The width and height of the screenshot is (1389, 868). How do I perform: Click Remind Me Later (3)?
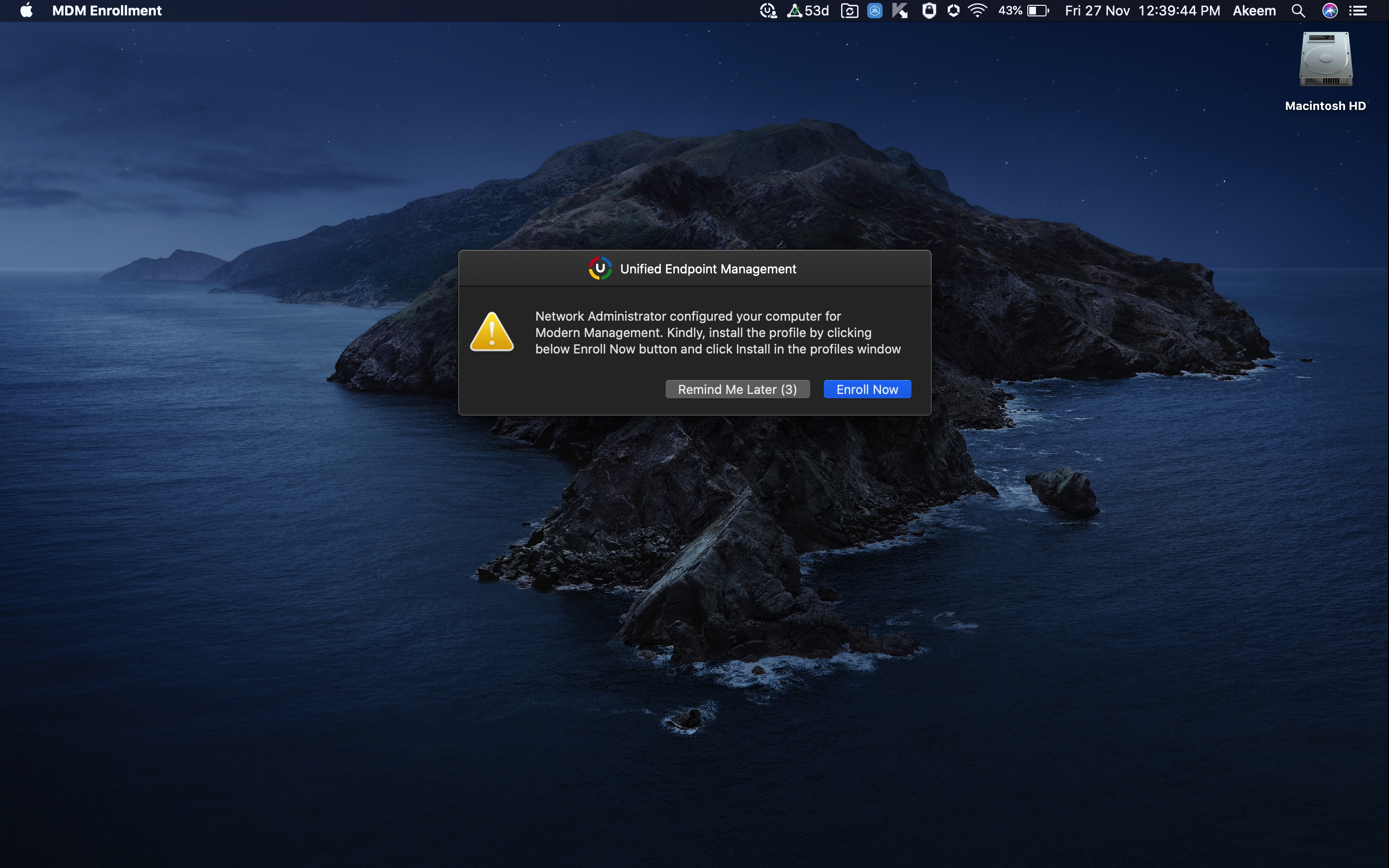(x=737, y=389)
